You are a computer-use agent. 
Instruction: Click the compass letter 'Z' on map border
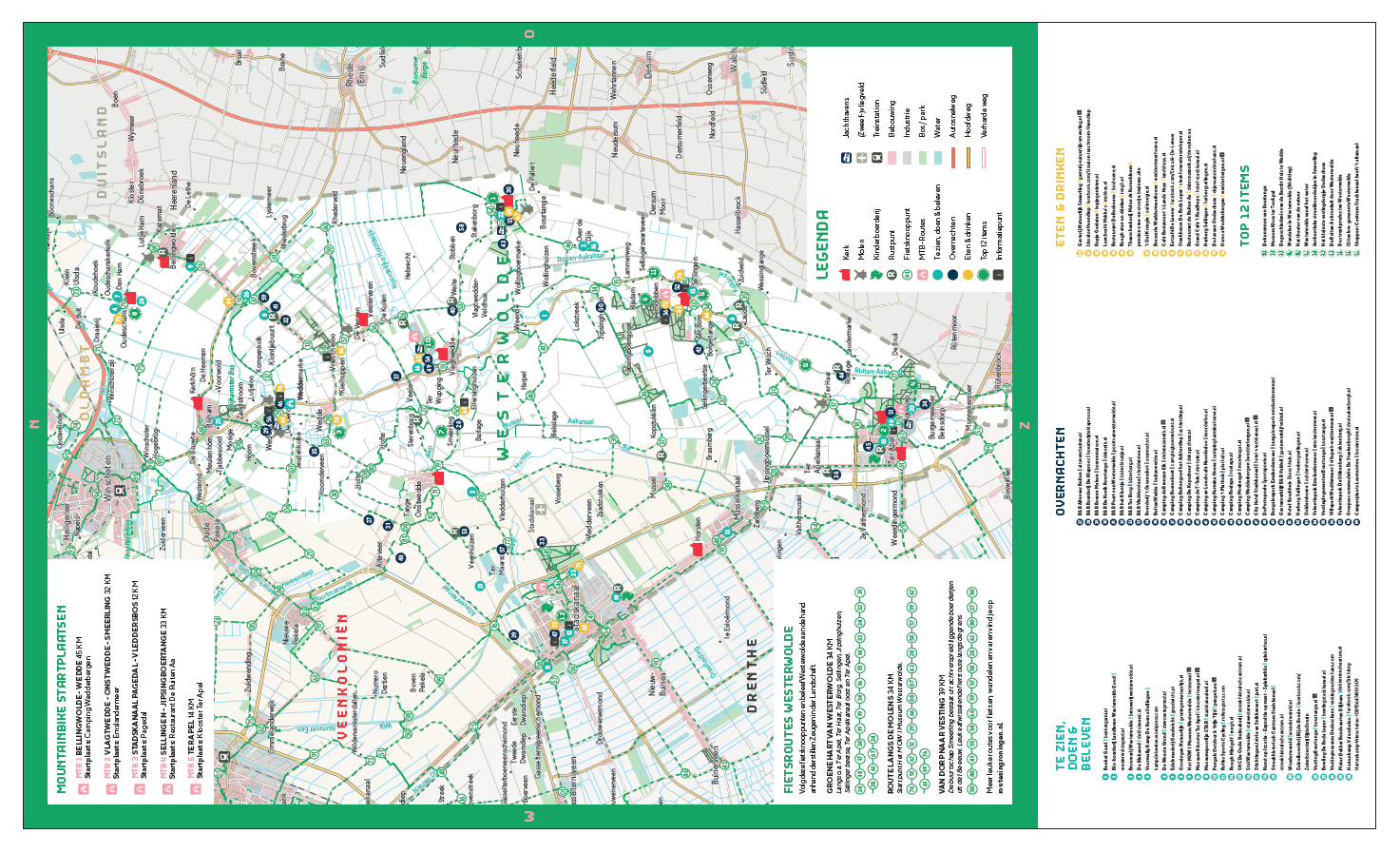[x=1025, y=424]
